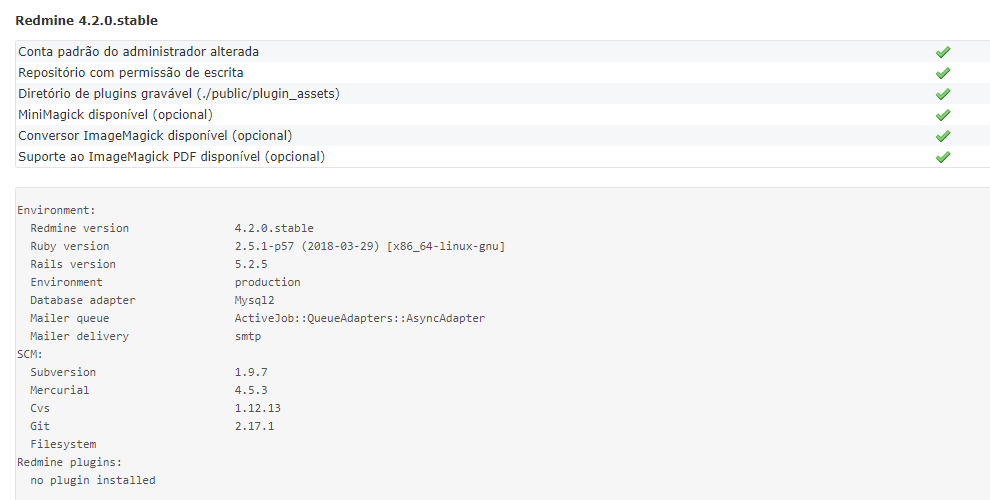This screenshot has width=990, height=500.
Task: Click the 'Mailer delivery' label
Action: point(80,336)
